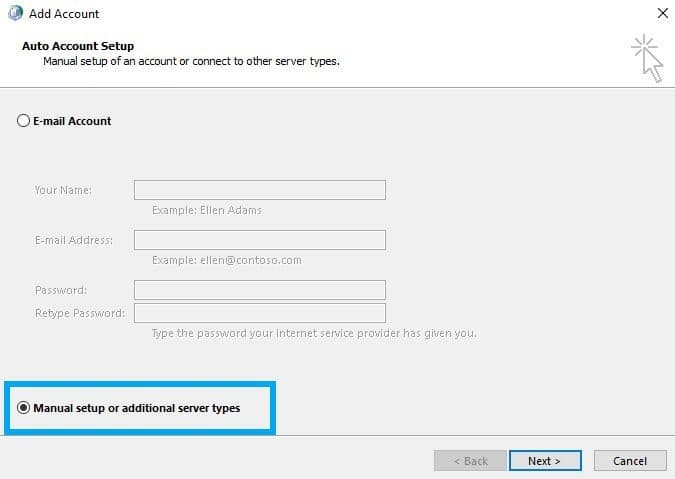Click the 'Your Name:' label

[x=63, y=190]
